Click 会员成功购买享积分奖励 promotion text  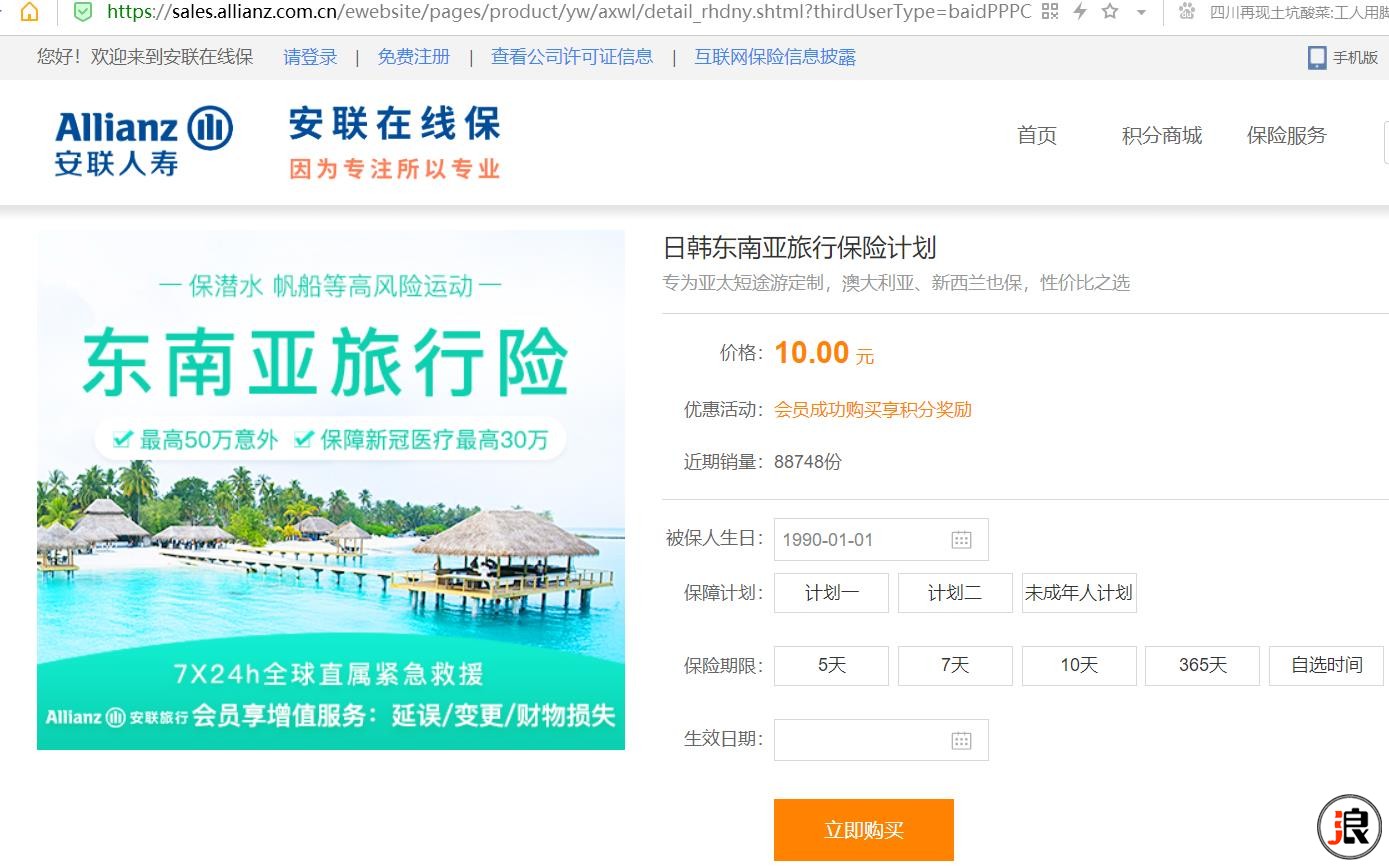click(x=873, y=410)
